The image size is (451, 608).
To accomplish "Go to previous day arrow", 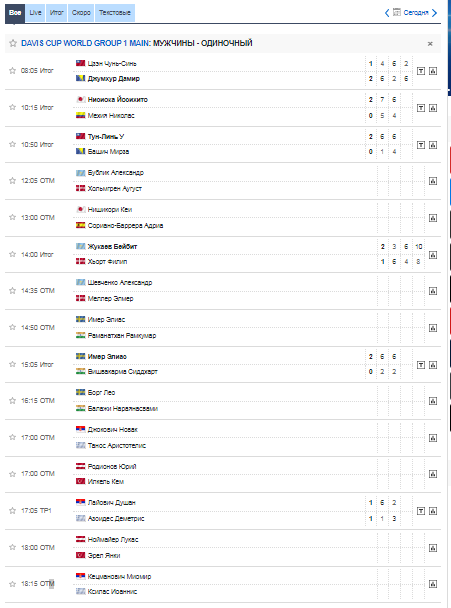I will [387, 13].
